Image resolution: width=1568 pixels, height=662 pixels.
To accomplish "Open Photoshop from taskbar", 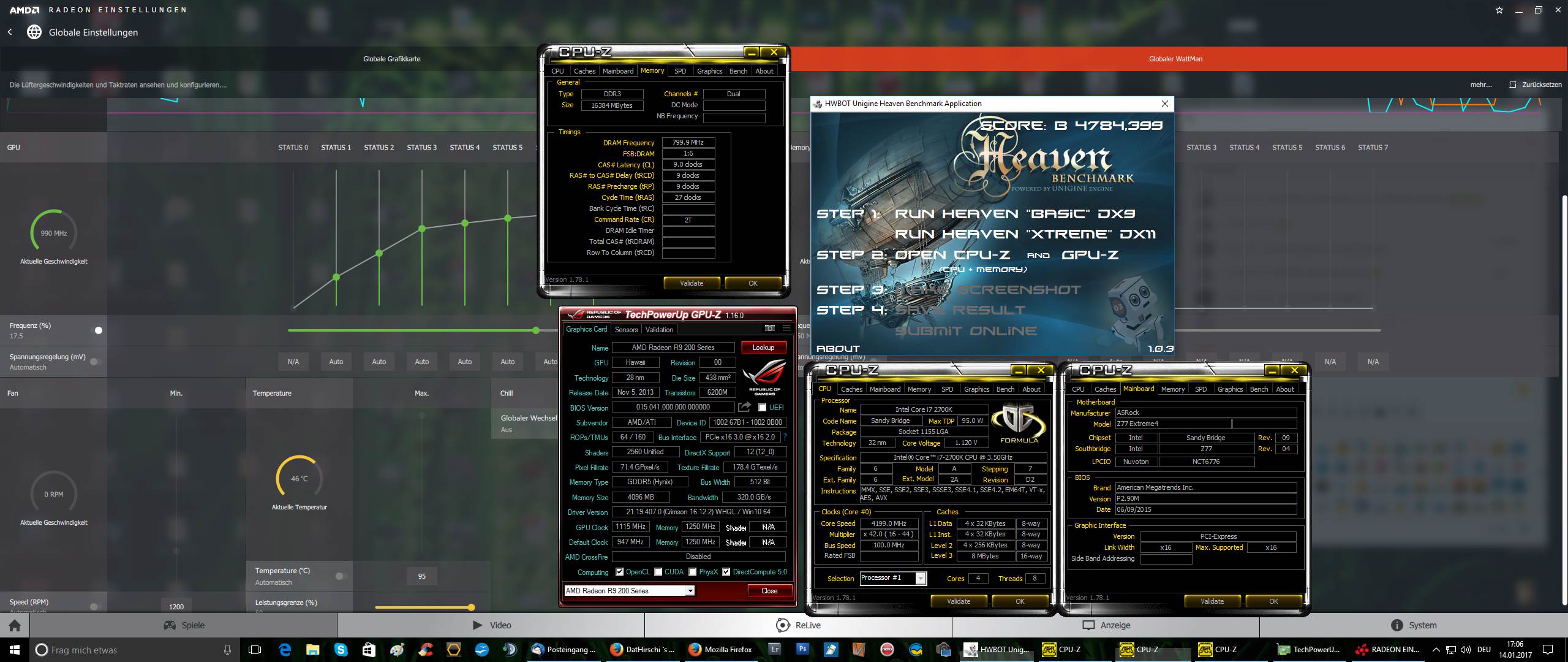I will [x=802, y=649].
